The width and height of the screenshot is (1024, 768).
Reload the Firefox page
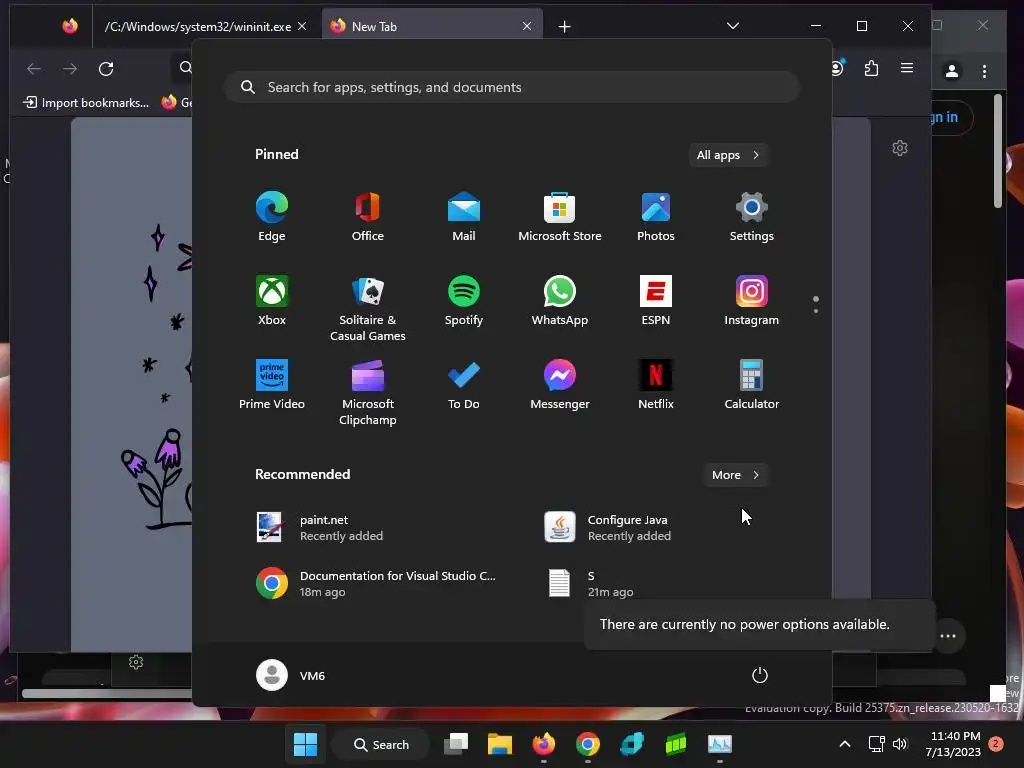(106, 69)
